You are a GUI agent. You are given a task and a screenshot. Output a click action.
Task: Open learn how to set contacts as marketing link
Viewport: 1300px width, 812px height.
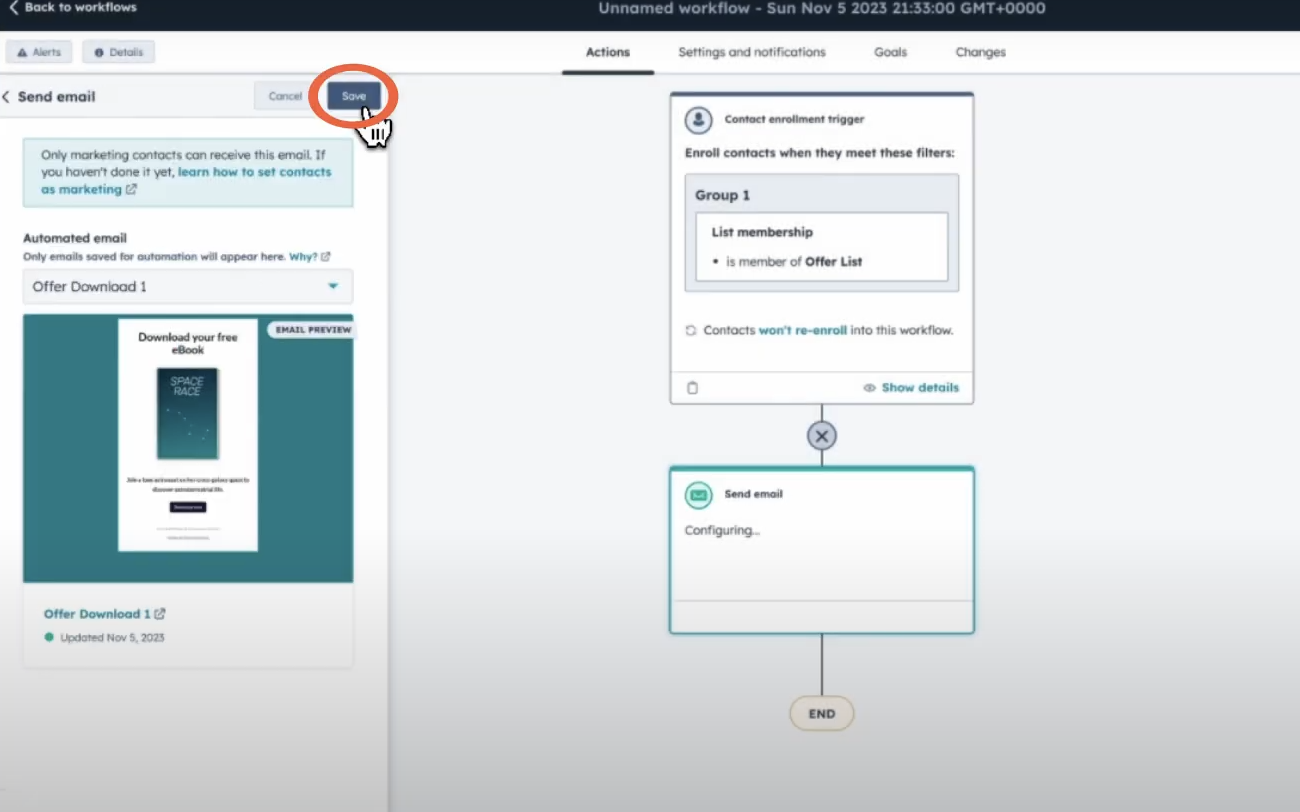click(186, 180)
